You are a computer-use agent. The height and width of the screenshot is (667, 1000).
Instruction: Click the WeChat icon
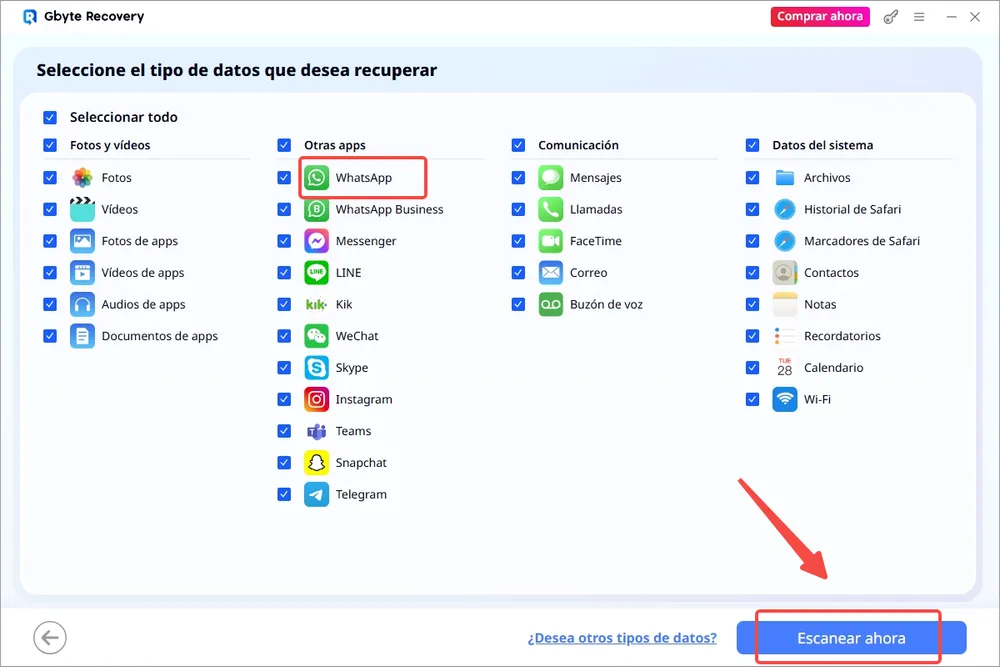[316, 336]
